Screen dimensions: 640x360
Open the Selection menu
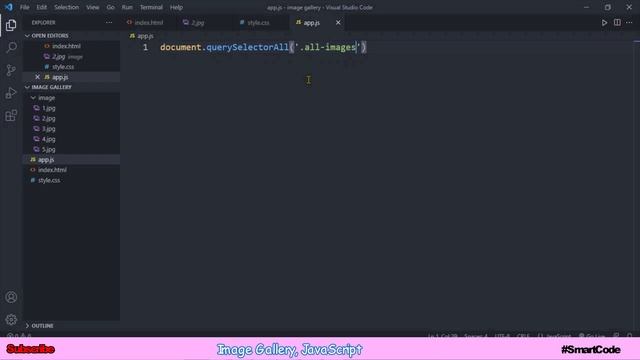point(67,7)
